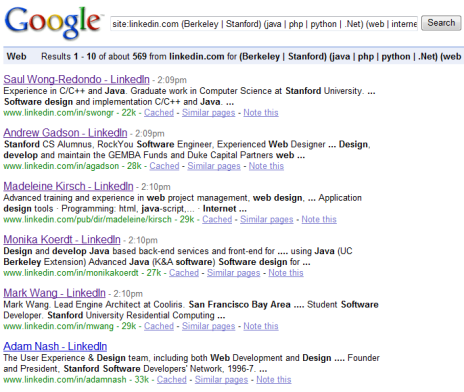
Task: Click Note this for adamnash result
Action: (x=274, y=379)
